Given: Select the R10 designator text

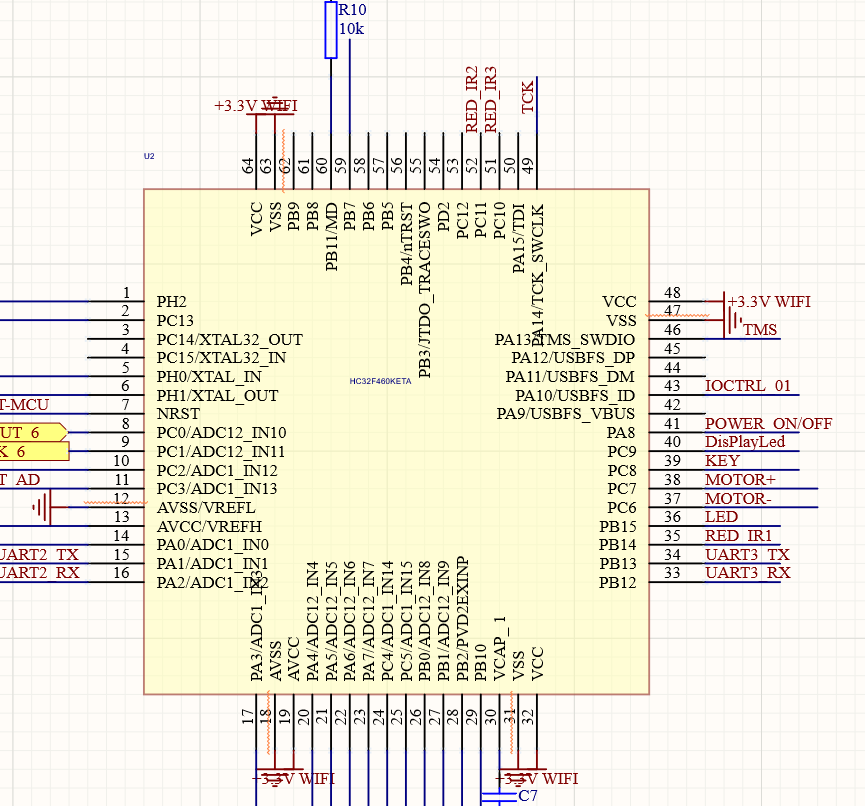Looking at the screenshot, I should pos(352,9).
